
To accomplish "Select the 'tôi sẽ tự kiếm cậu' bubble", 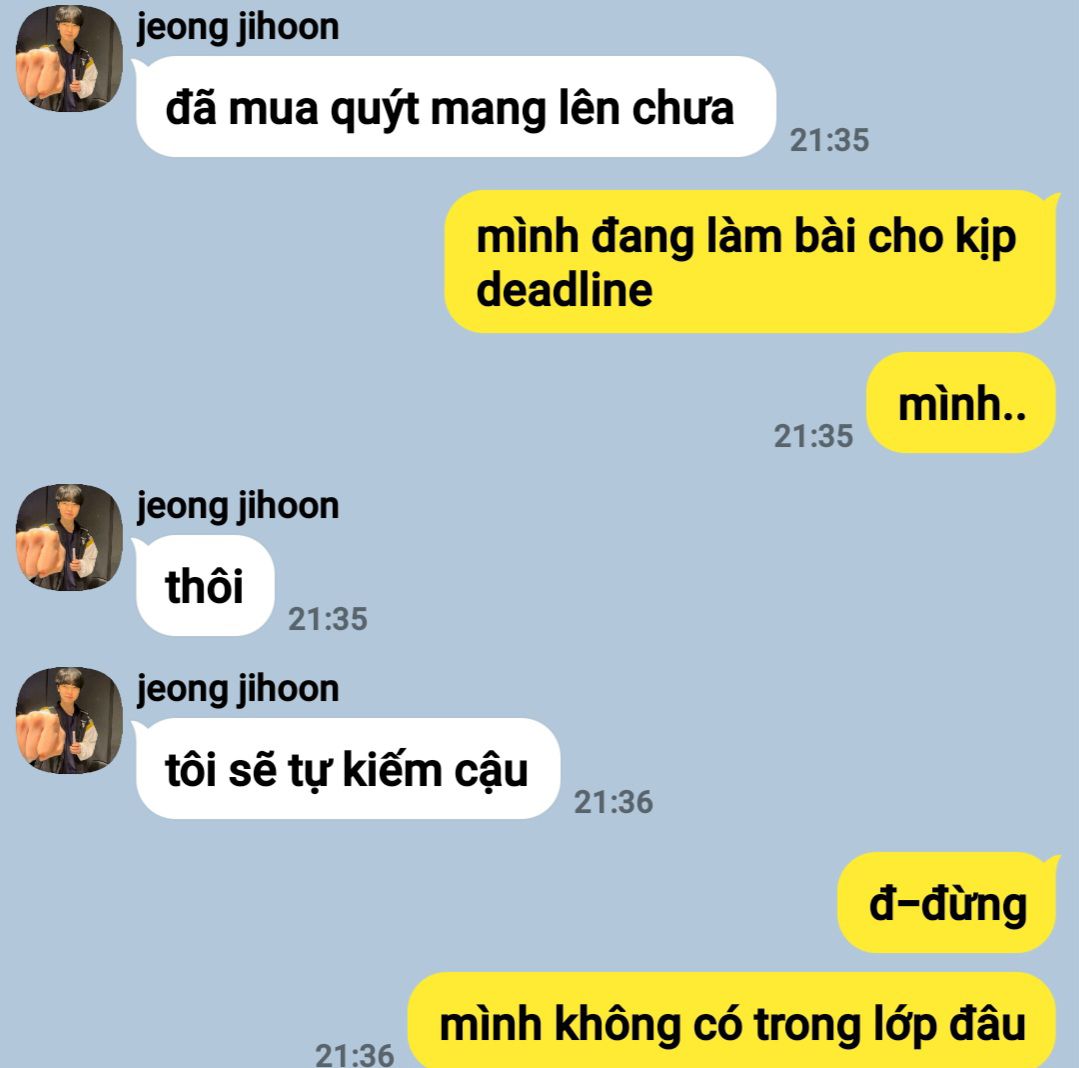I will click(348, 769).
